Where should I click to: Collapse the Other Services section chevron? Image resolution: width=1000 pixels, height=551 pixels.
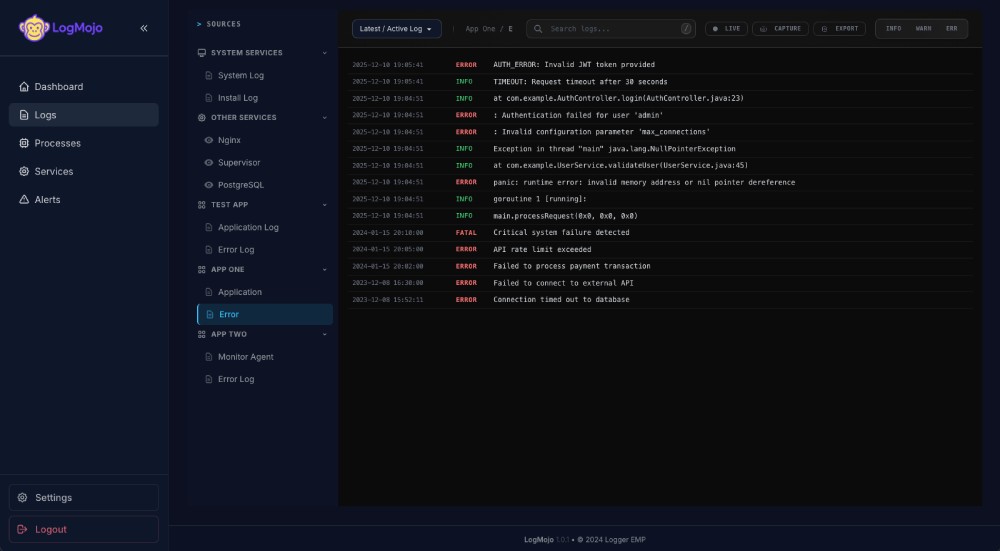coord(325,118)
